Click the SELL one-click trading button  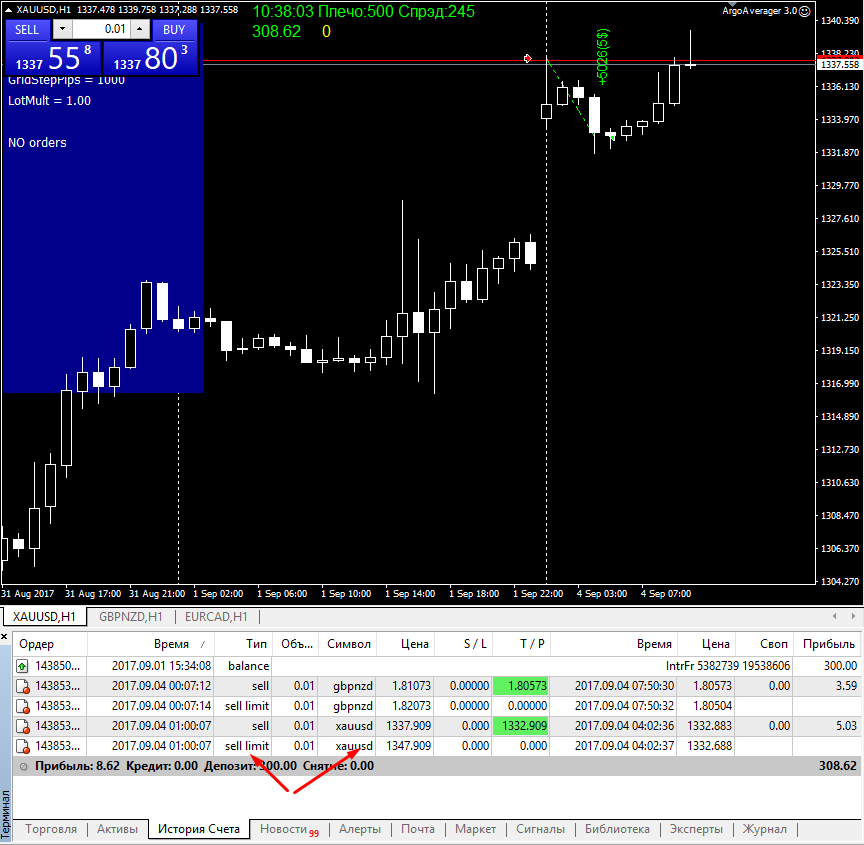click(27, 30)
